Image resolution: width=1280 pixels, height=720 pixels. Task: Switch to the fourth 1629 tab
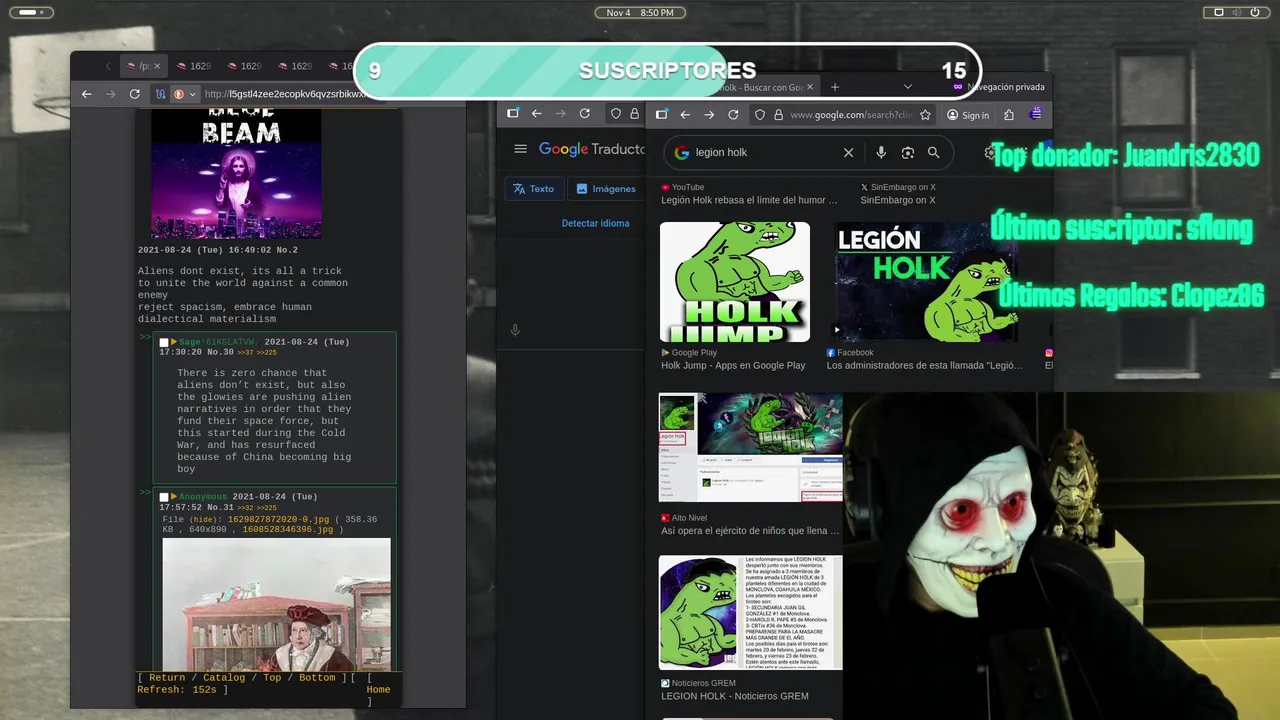coord(343,66)
